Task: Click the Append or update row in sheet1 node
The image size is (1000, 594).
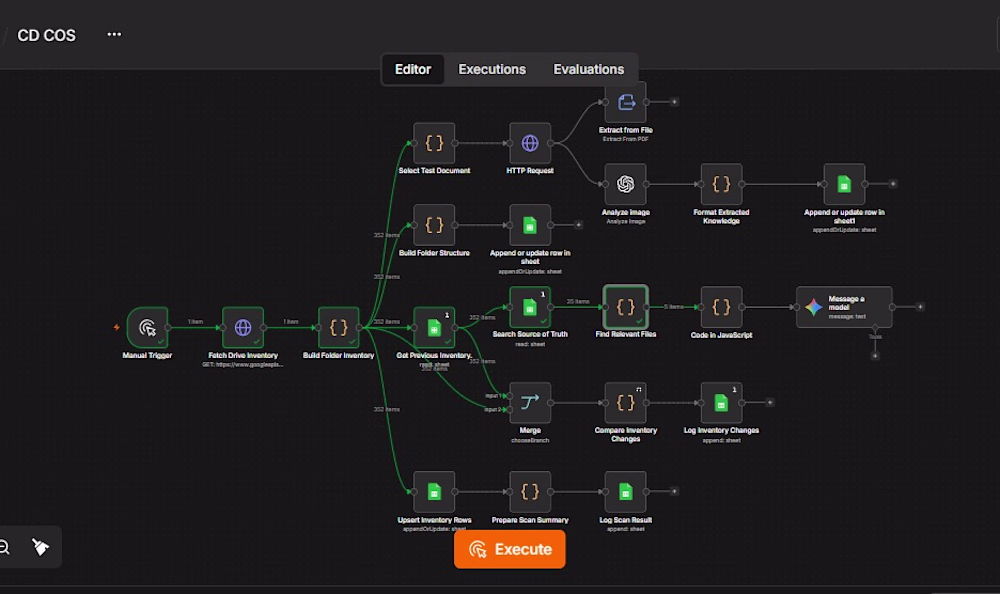Action: tap(844, 184)
